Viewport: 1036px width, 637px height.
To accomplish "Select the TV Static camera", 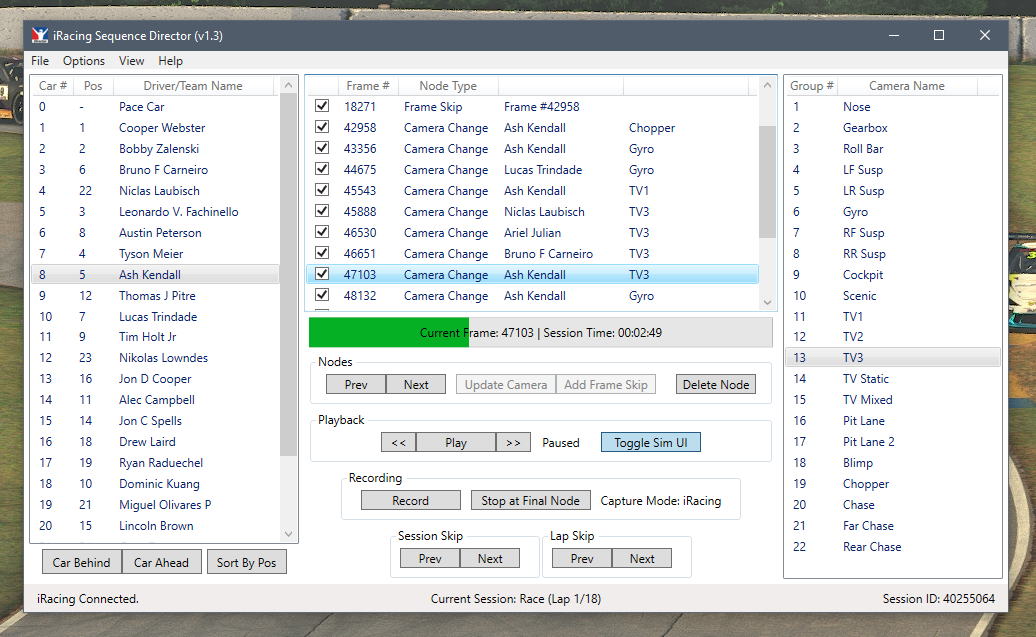I will [893, 379].
